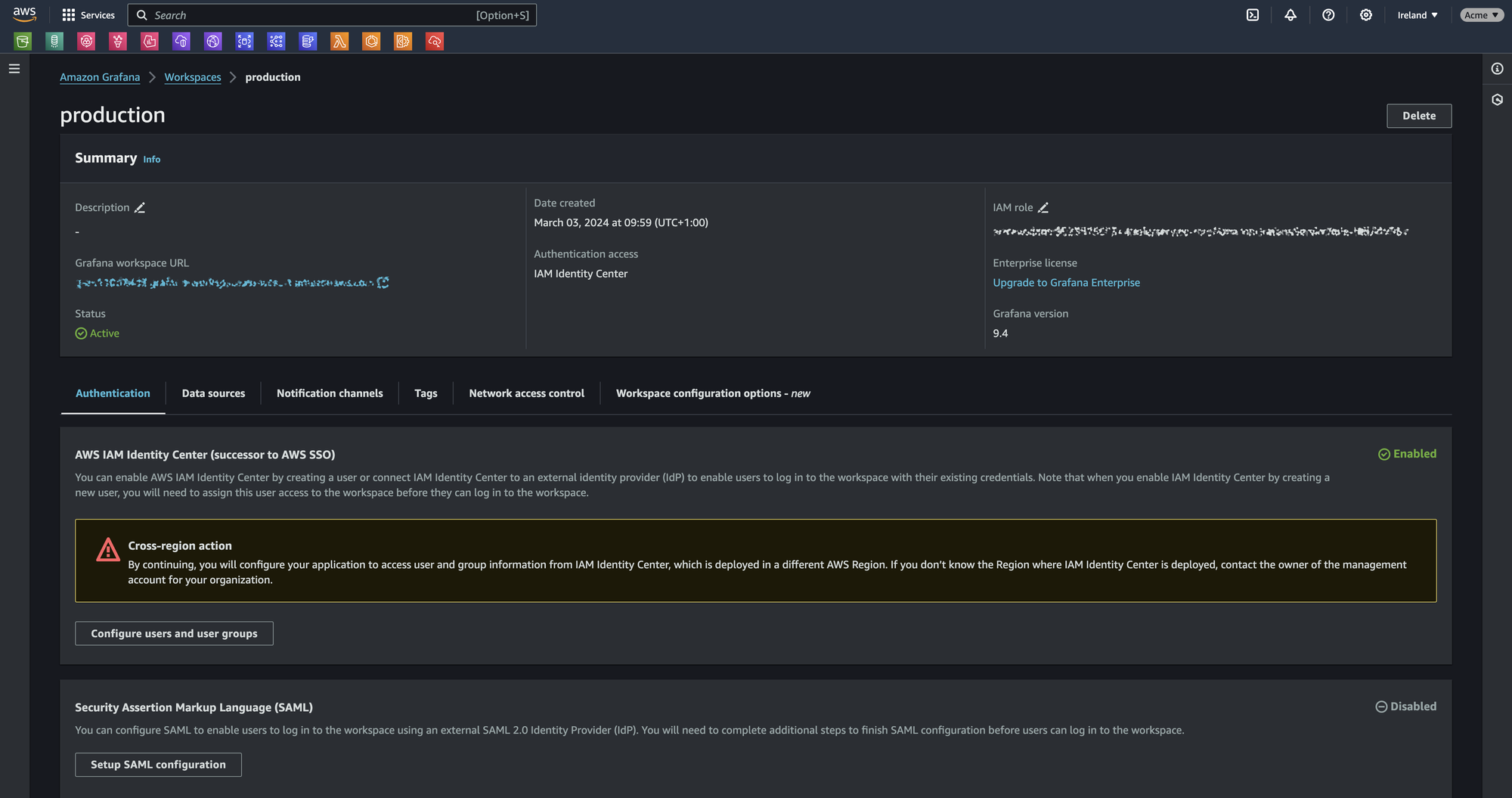The height and width of the screenshot is (798, 1512).
Task: Open the blue database-with-arrows shortcut
Action: [244, 42]
